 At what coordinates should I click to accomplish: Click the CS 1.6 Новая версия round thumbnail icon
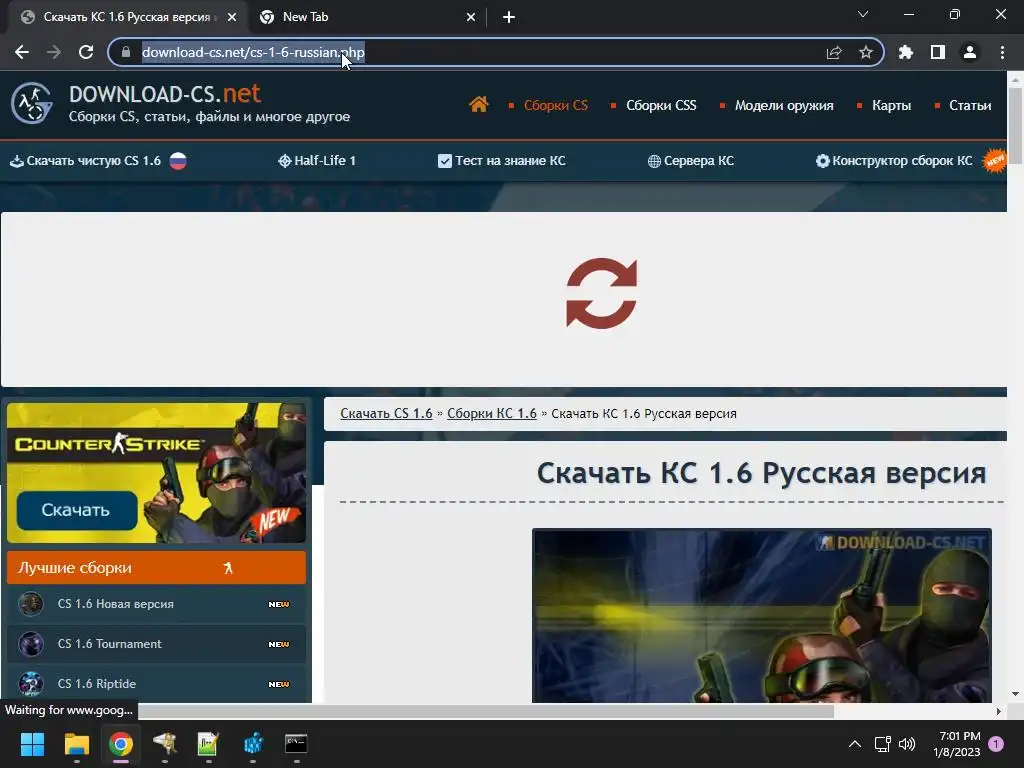31,604
